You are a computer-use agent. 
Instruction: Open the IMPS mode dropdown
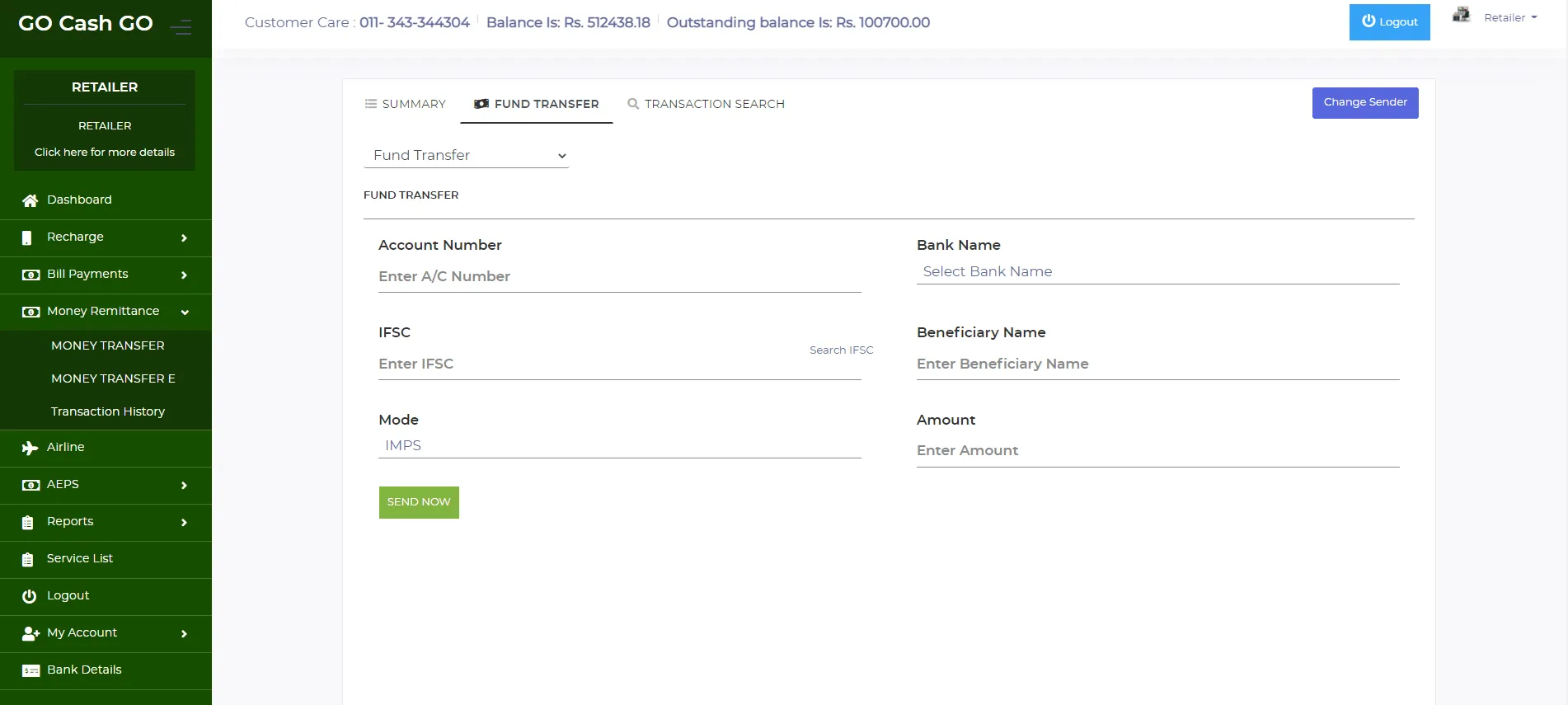coord(619,445)
